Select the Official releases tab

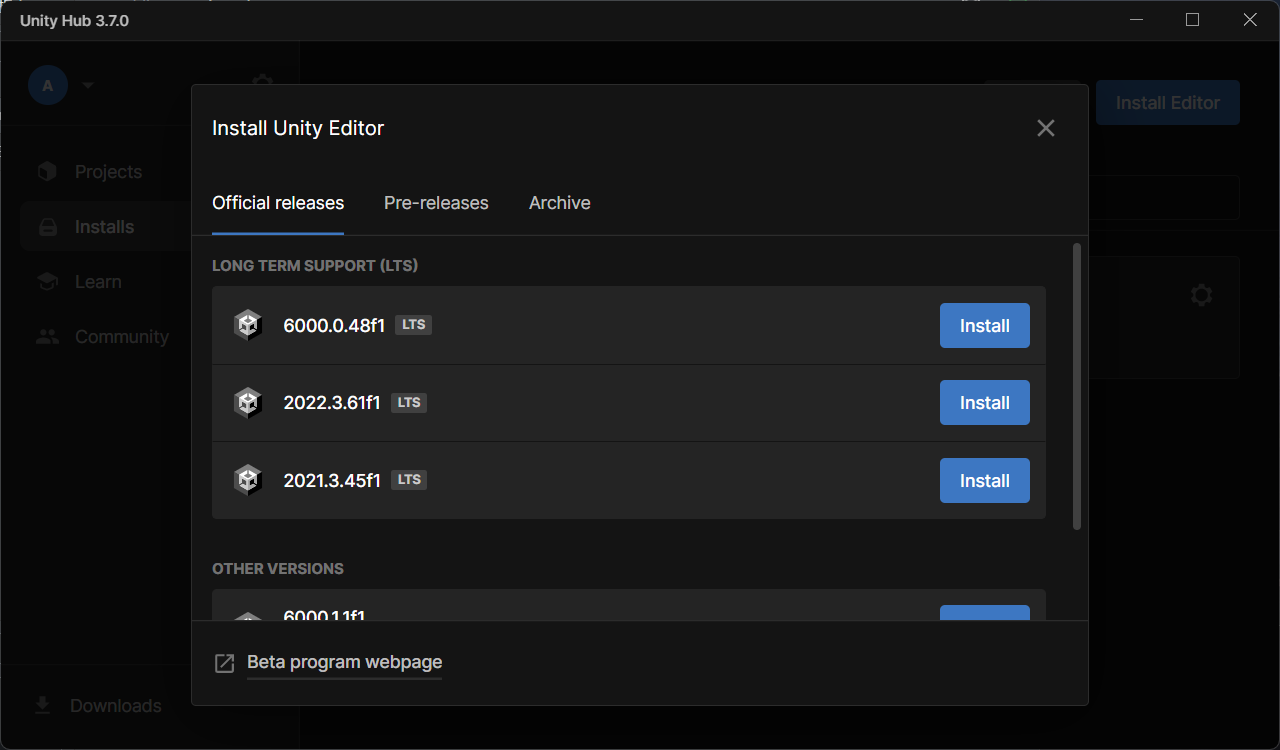click(278, 203)
